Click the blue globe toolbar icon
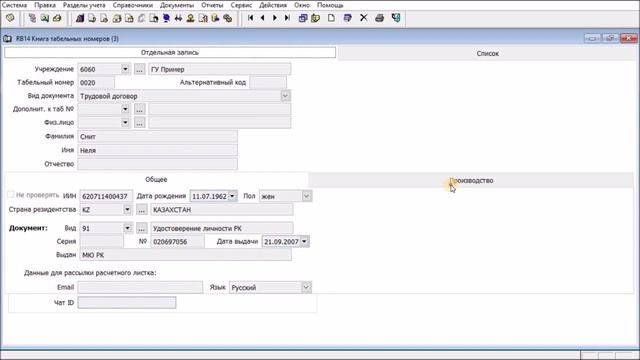 (166, 18)
